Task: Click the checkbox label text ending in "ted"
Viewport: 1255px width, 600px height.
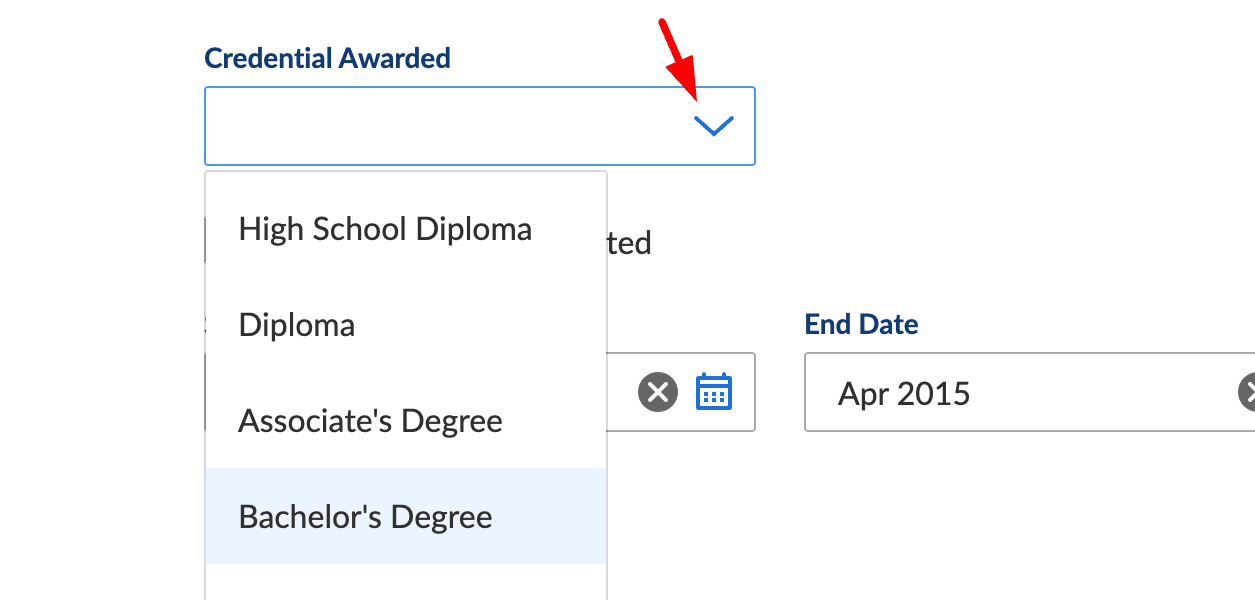Action: (x=630, y=243)
